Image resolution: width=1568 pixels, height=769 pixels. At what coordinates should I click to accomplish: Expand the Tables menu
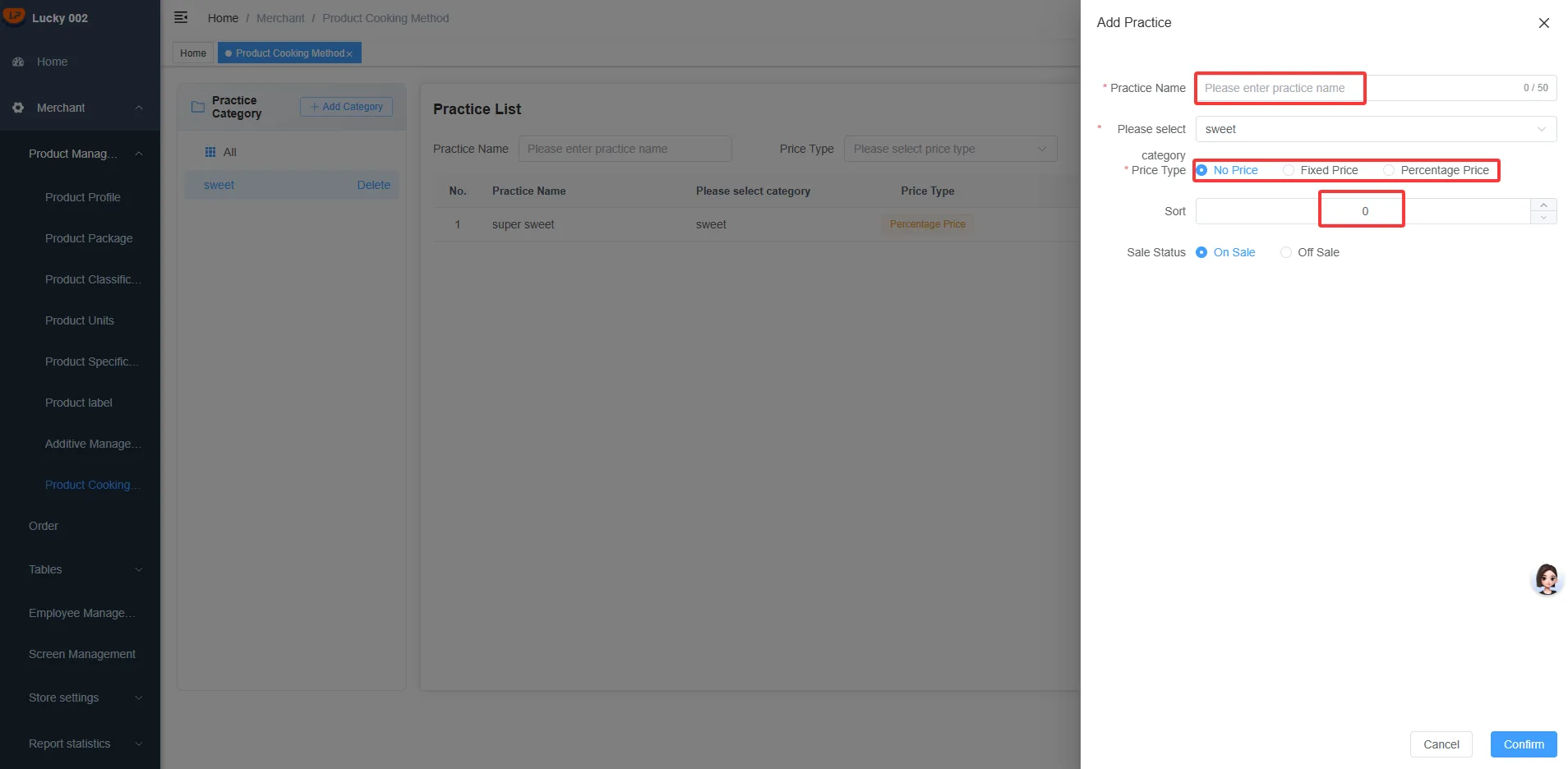(x=139, y=569)
